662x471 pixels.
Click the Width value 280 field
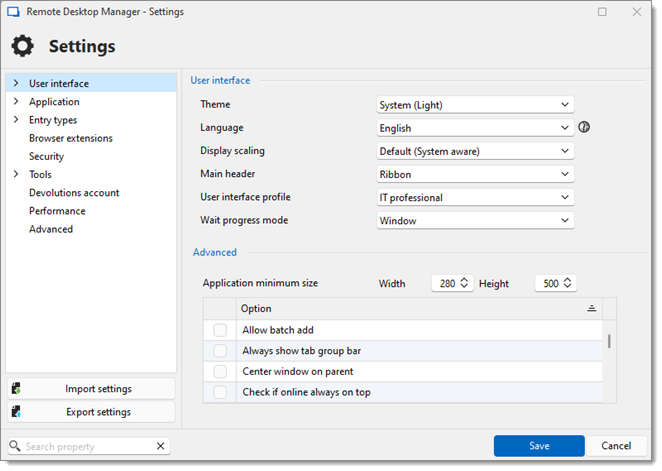click(447, 283)
